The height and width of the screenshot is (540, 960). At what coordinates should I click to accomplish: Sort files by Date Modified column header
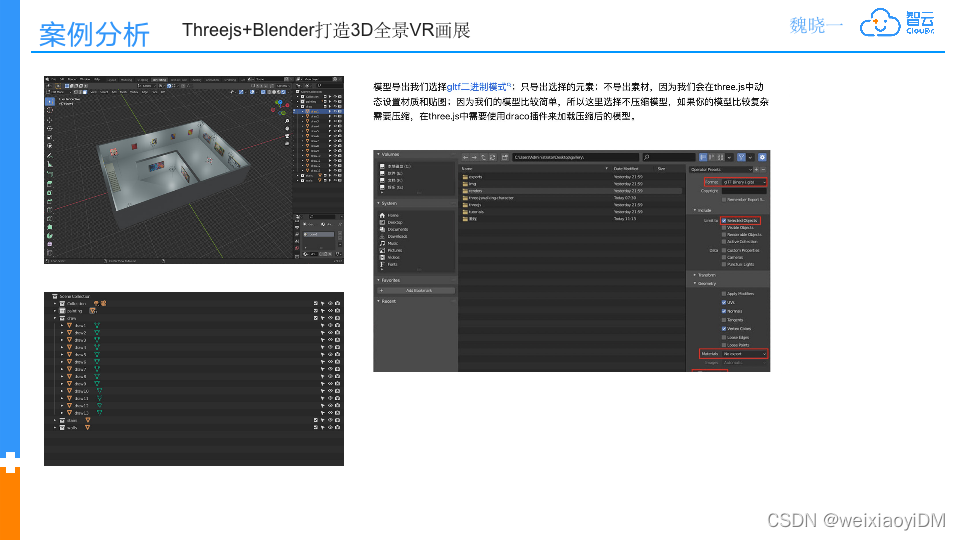coord(627,168)
